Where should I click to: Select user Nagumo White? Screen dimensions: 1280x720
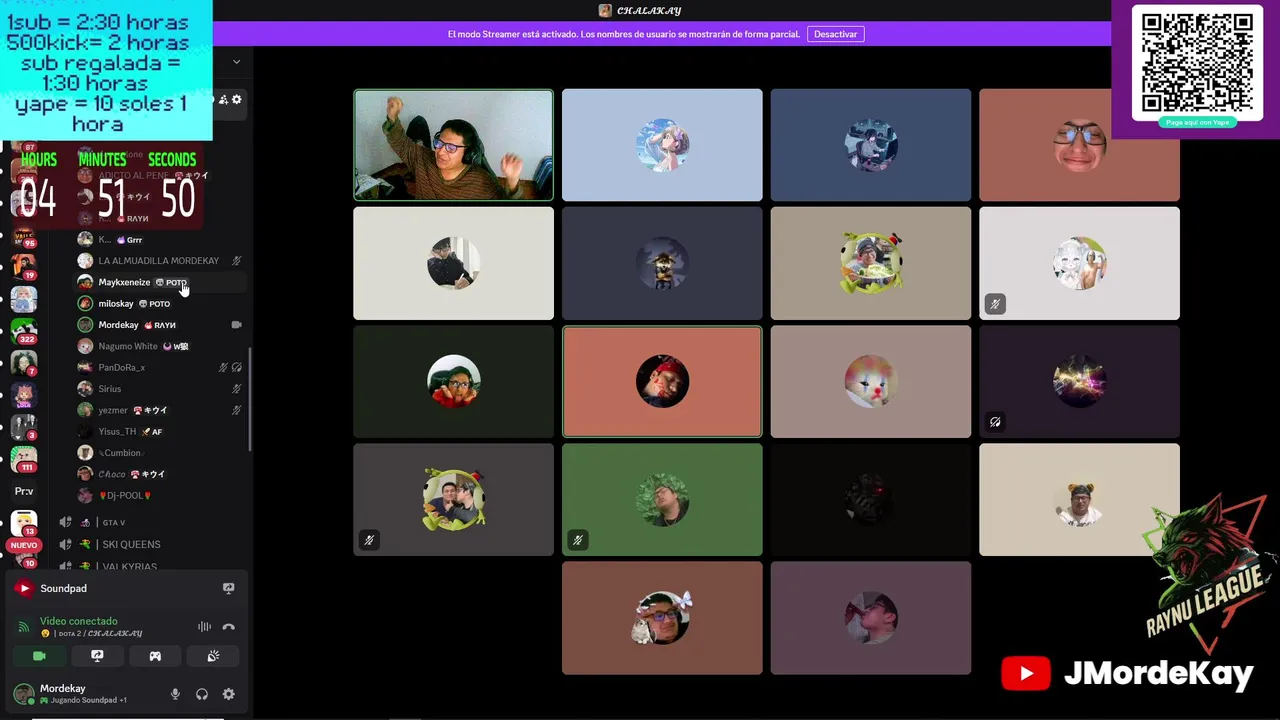tap(160, 346)
